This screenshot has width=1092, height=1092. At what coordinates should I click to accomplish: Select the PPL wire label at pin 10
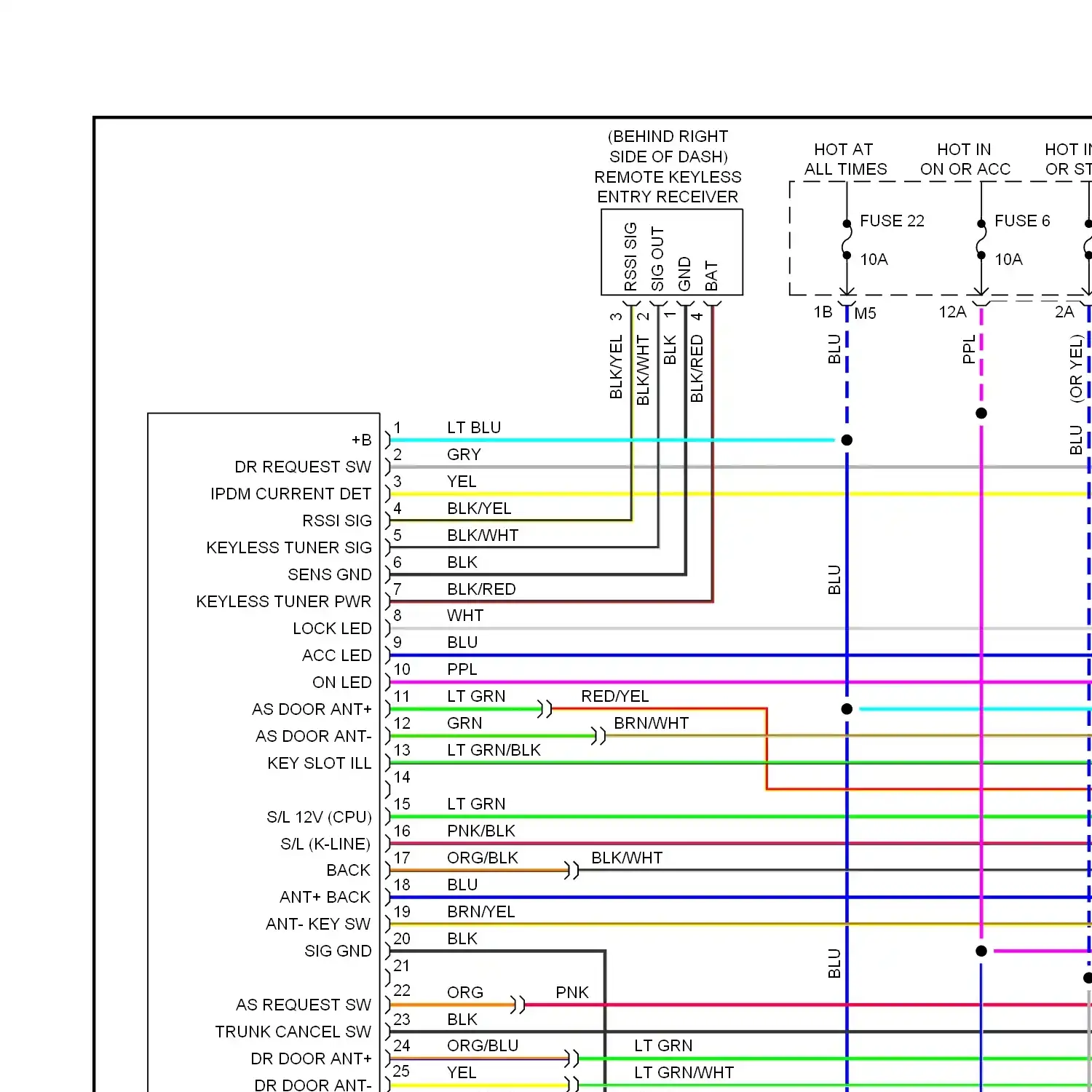coord(462,669)
